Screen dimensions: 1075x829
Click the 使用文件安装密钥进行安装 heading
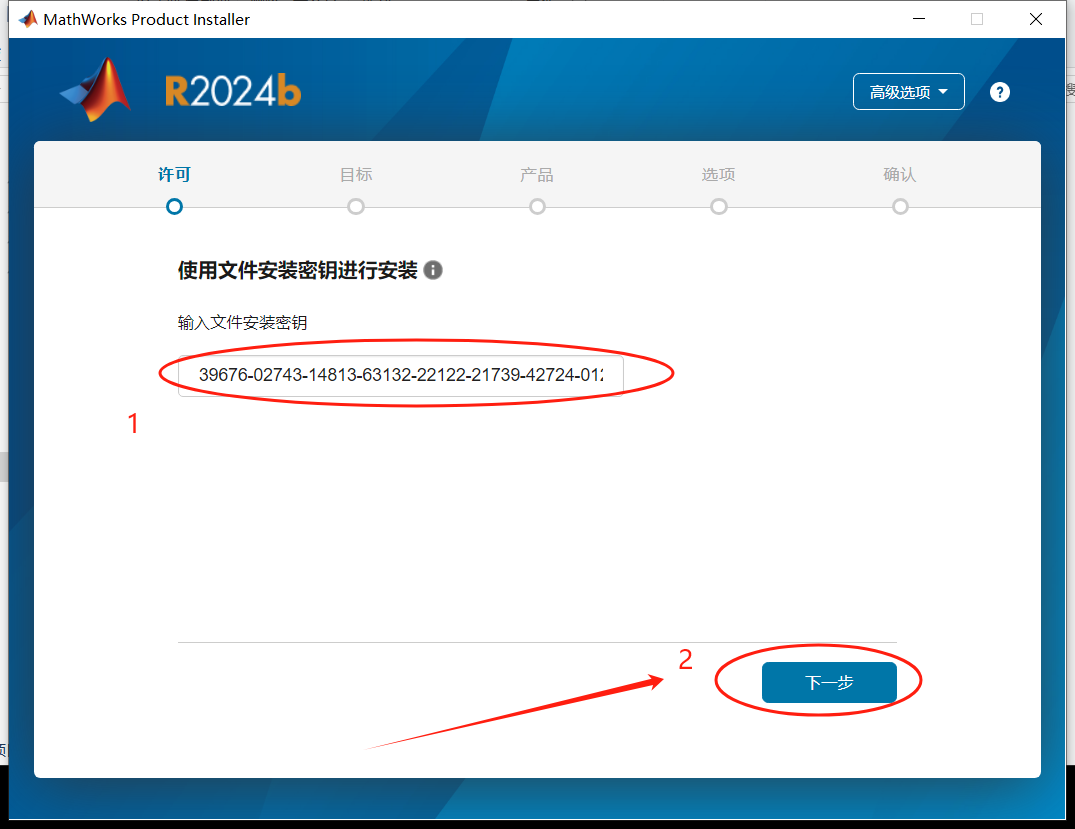coord(298,270)
